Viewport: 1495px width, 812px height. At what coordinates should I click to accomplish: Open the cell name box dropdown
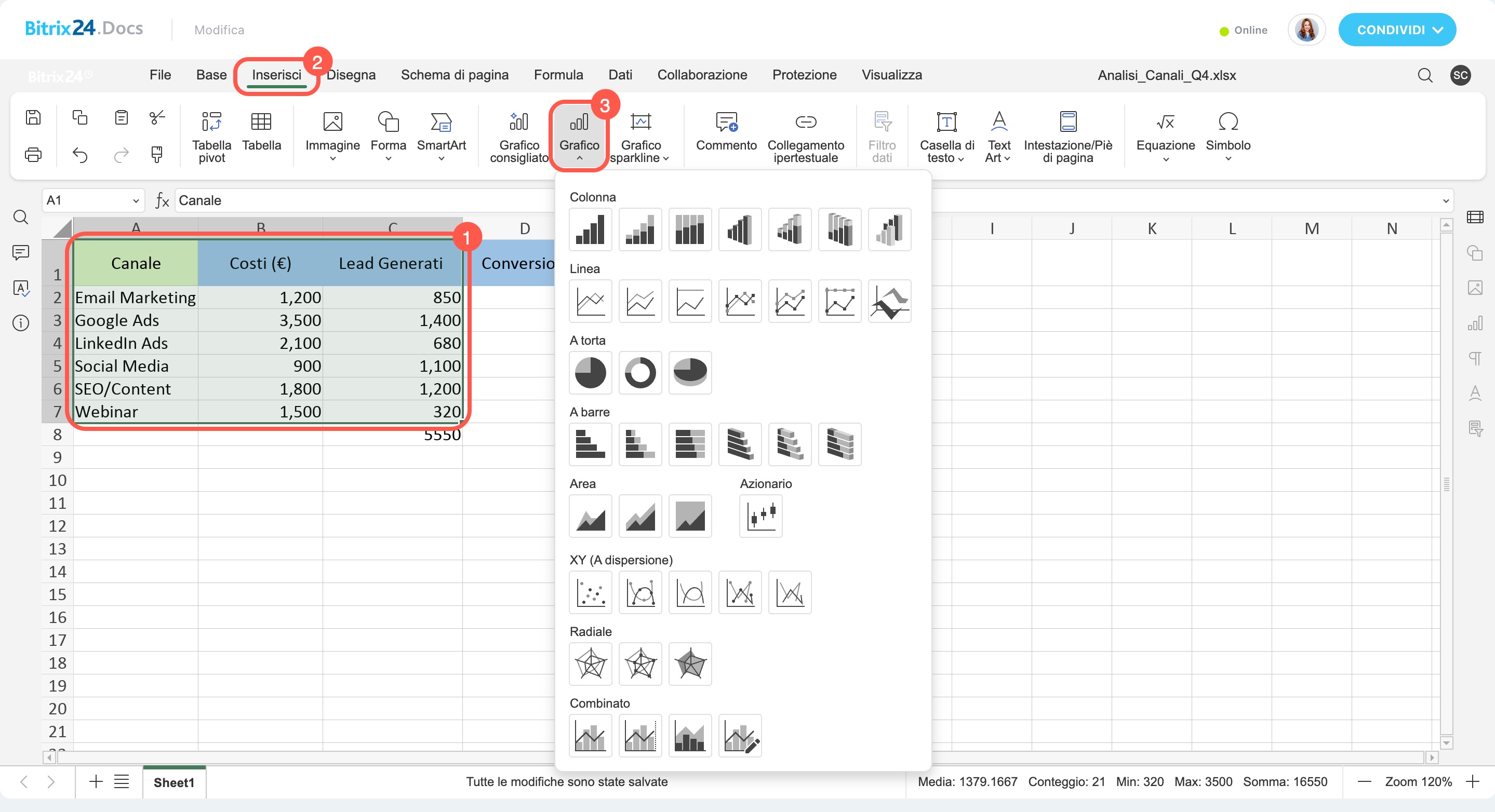pos(136,201)
